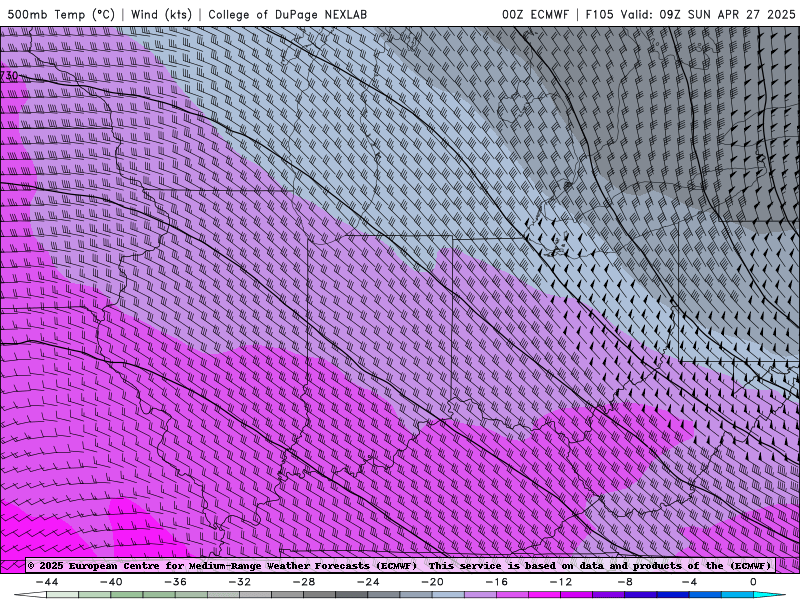This screenshot has width=800, height=600.
Task: Click the "-4" colorbar label
Action: tap(689, 582)
